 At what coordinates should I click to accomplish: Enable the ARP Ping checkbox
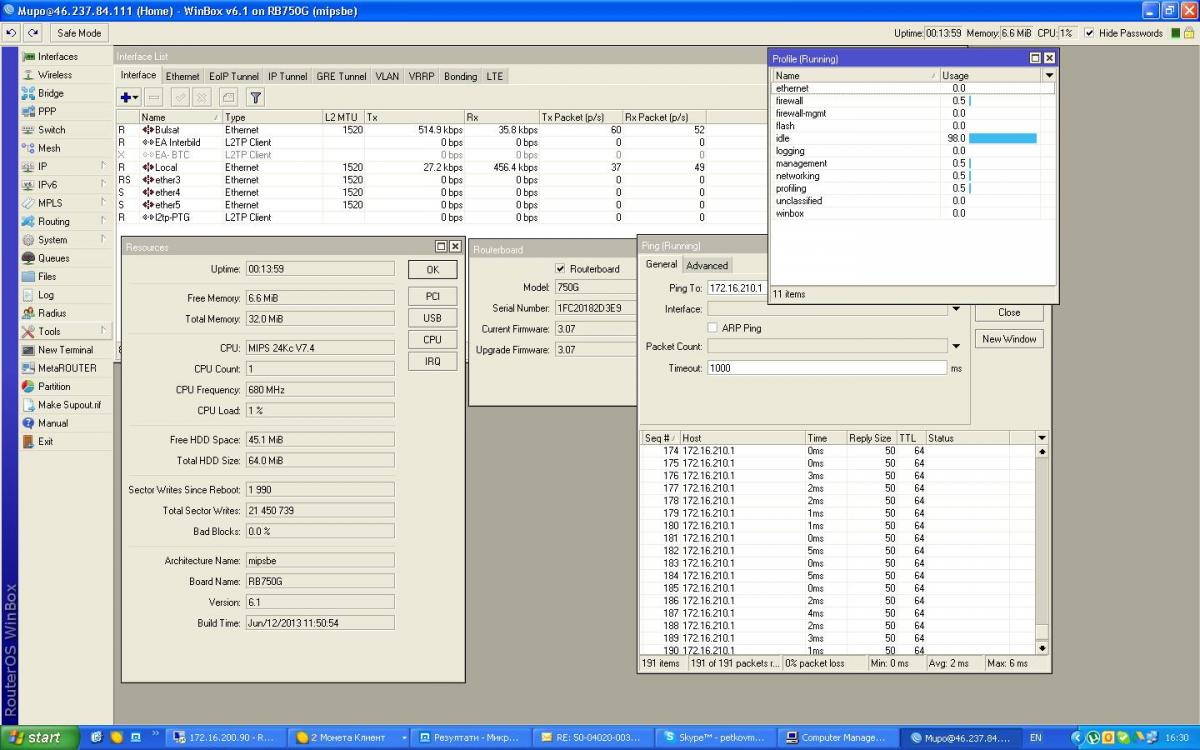pos(712,328)
